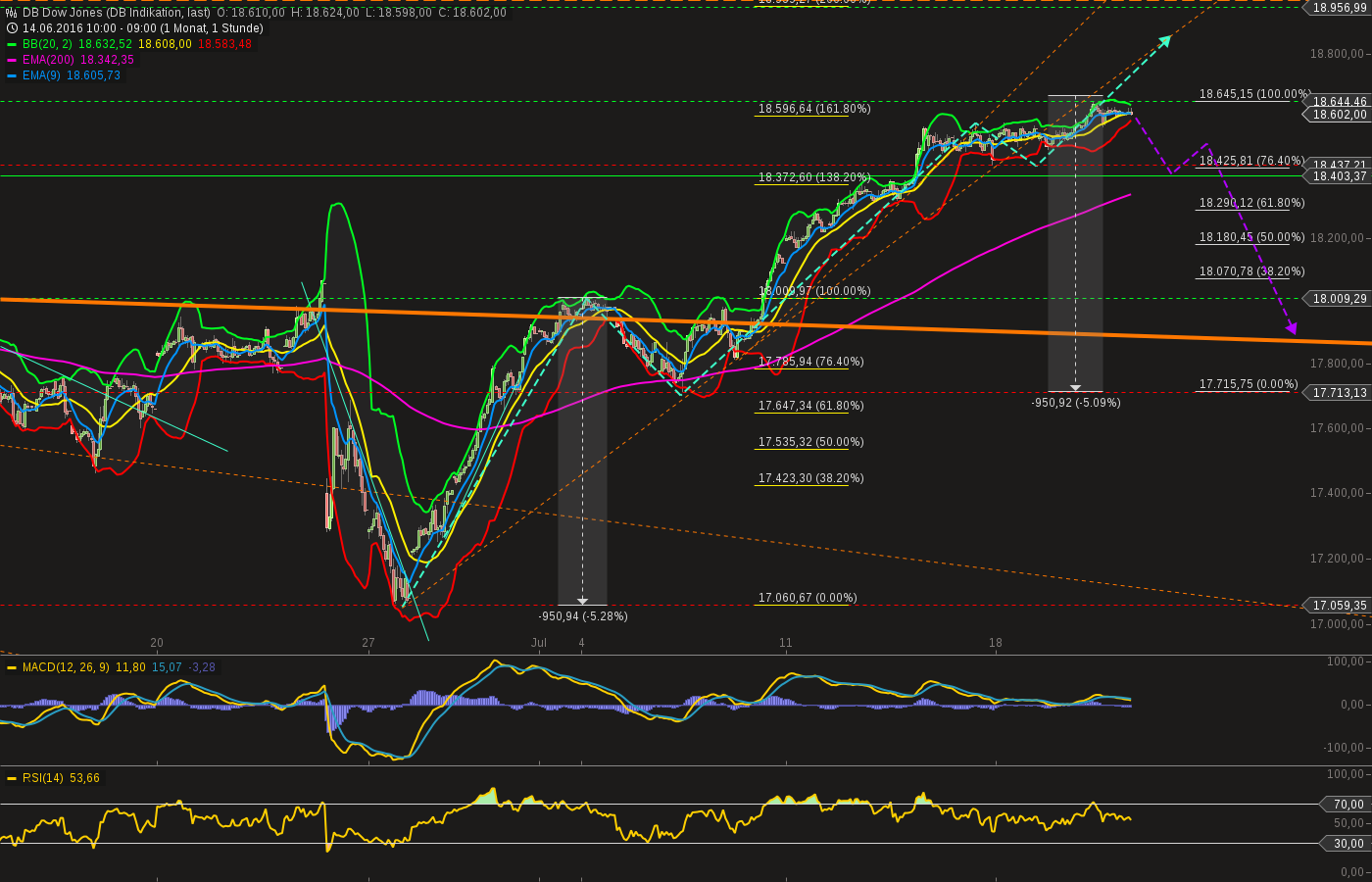Image resolution: width=1372 pixels, height=882 pixels.
Task: Open the 18.180,45 (50.00%) retracement label
Action: (x=1251, y=237)
